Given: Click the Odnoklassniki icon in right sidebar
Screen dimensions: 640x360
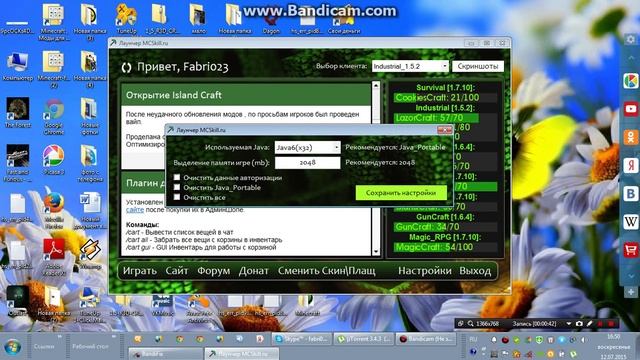Looking at the screenshot, I should (x=631, y=137).
